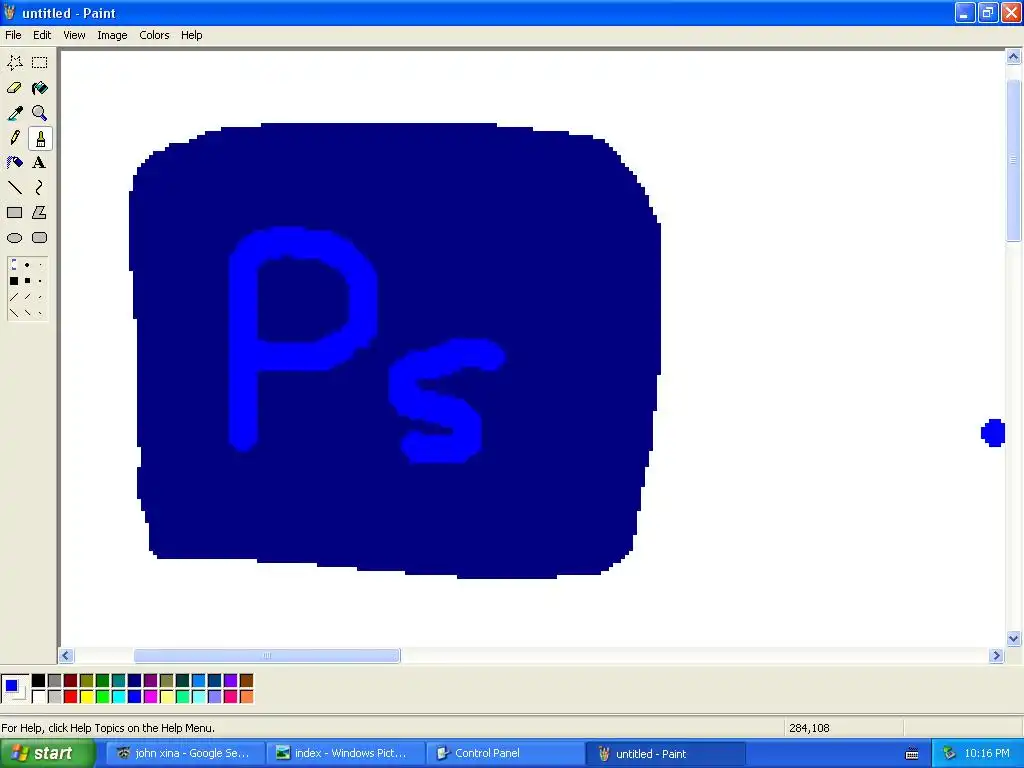Viewport: 1024px width, 768px height.
Task: Select the Free-Form Select tool
Action: tap(14, 63)
